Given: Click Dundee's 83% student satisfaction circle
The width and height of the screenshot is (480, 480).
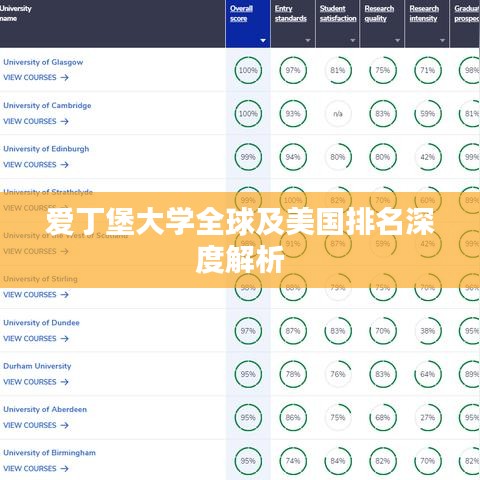Looking at the screenshot, I should coord(338,331).
